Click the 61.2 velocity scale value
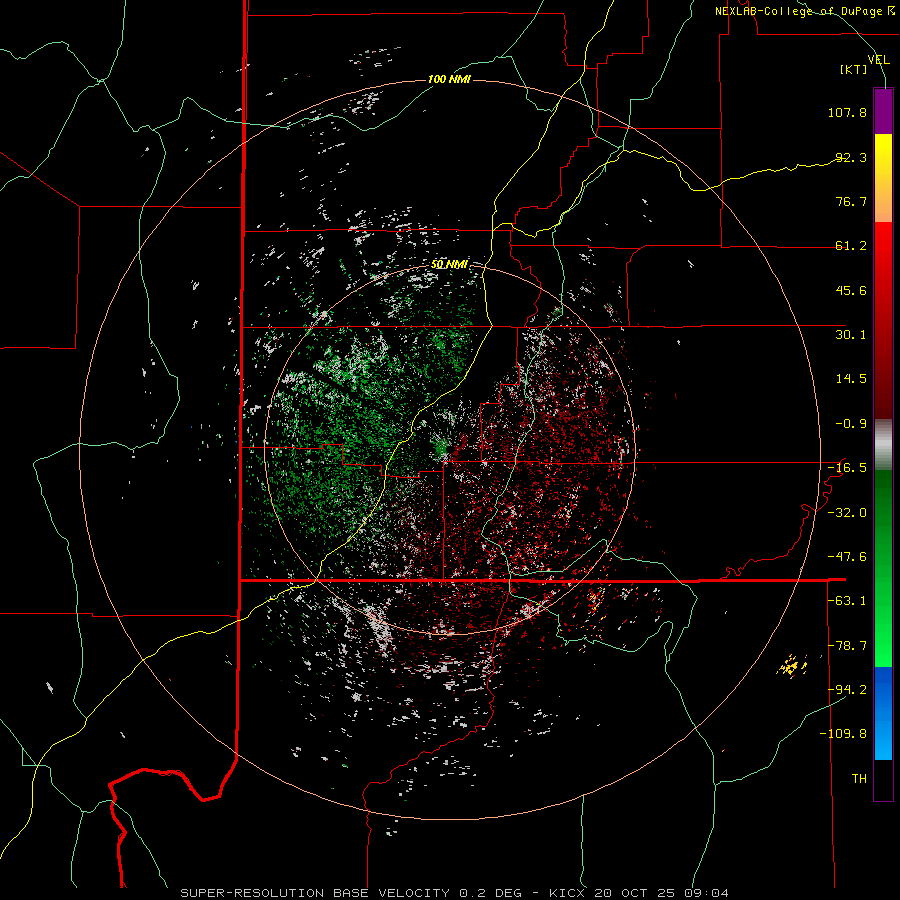Viewport: 900px width, 900px height. click(x=851, y=246)
